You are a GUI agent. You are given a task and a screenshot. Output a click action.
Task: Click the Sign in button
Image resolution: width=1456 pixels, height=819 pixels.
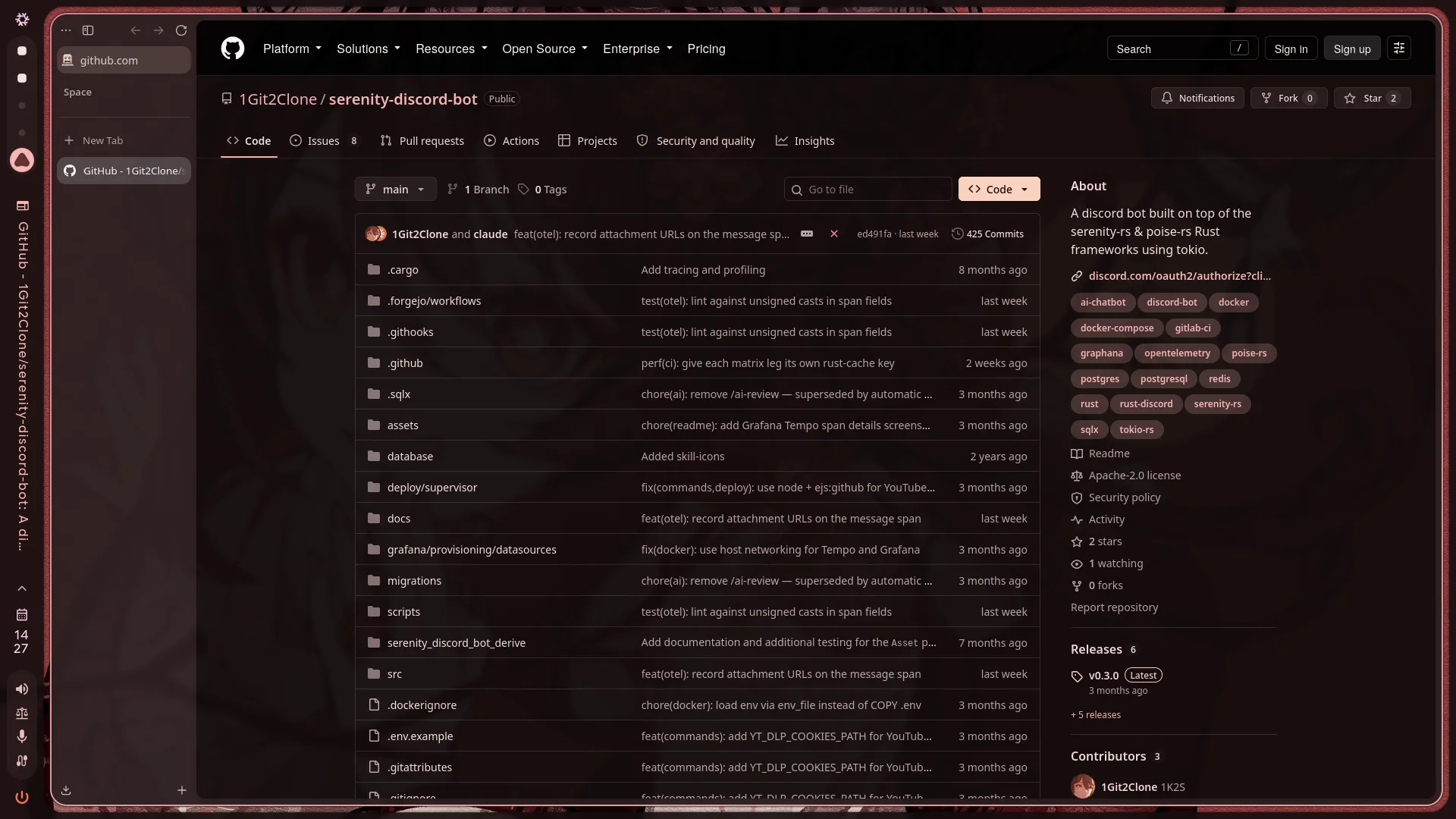[1291, 49]
